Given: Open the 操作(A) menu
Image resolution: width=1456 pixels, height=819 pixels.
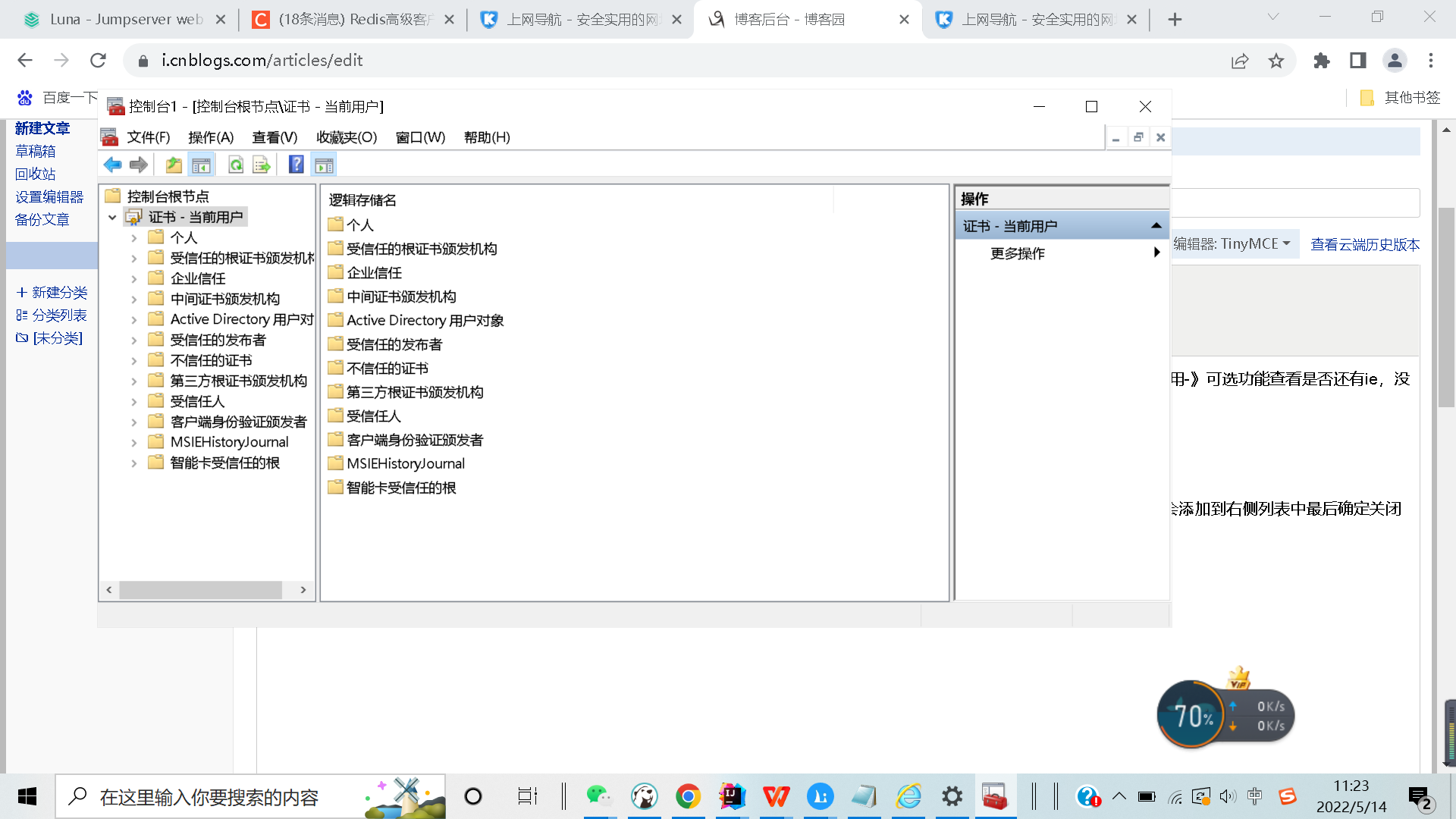Looking at the screenshot, I should [210, 137].
